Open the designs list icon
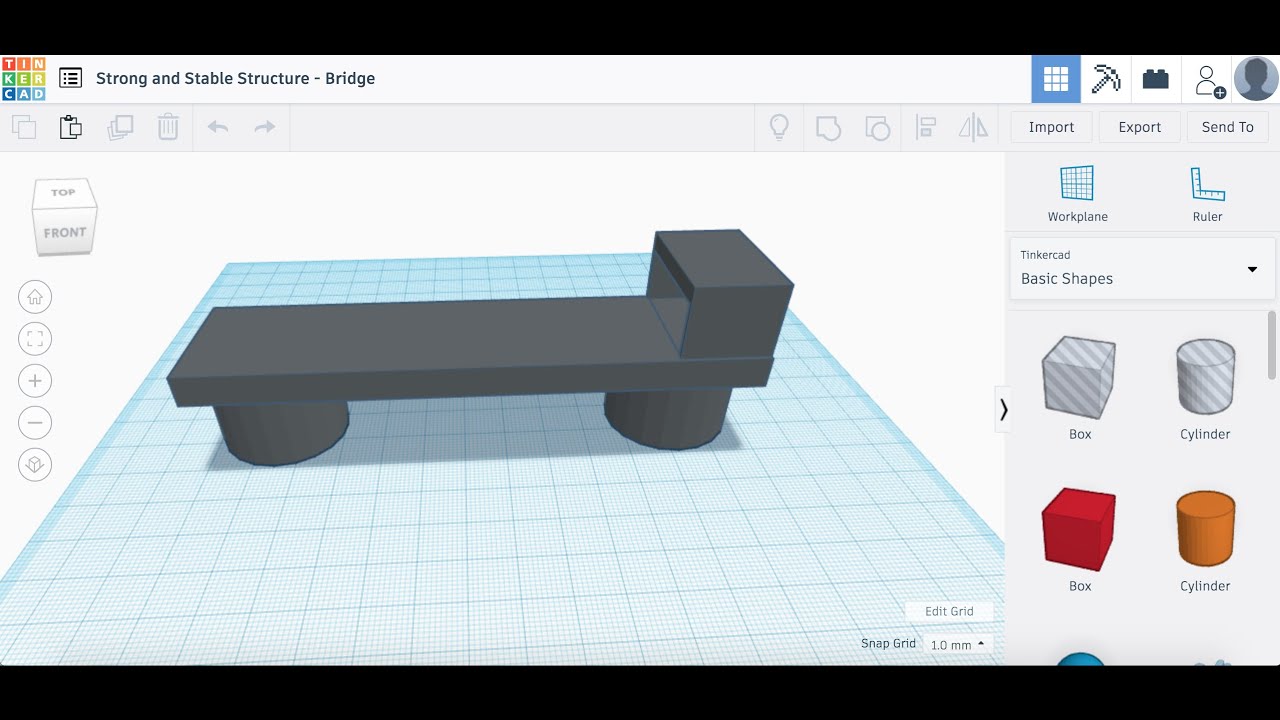The image size is (1280, 720). [x=70, y=78]
